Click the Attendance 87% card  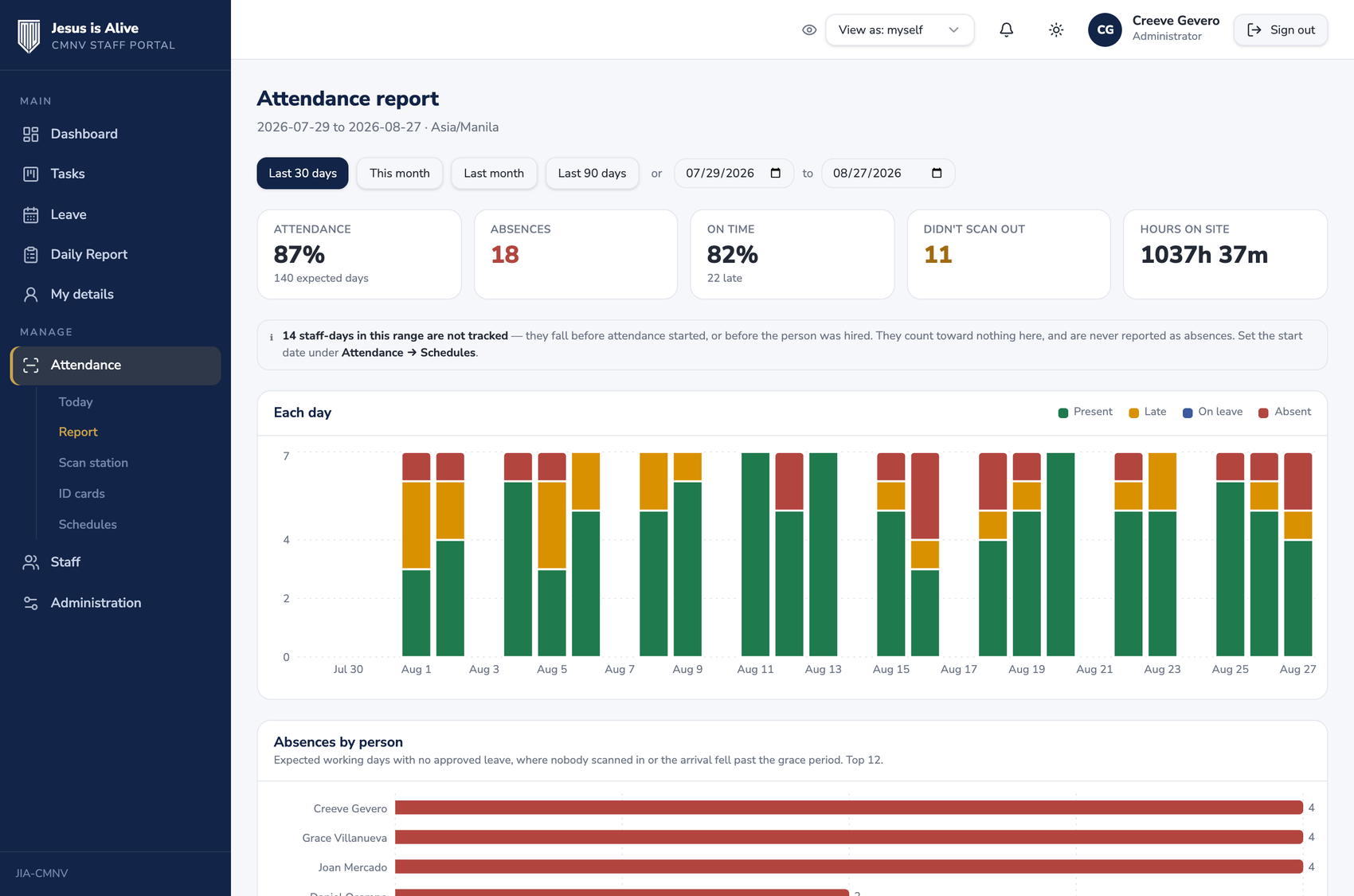[359, 255]
